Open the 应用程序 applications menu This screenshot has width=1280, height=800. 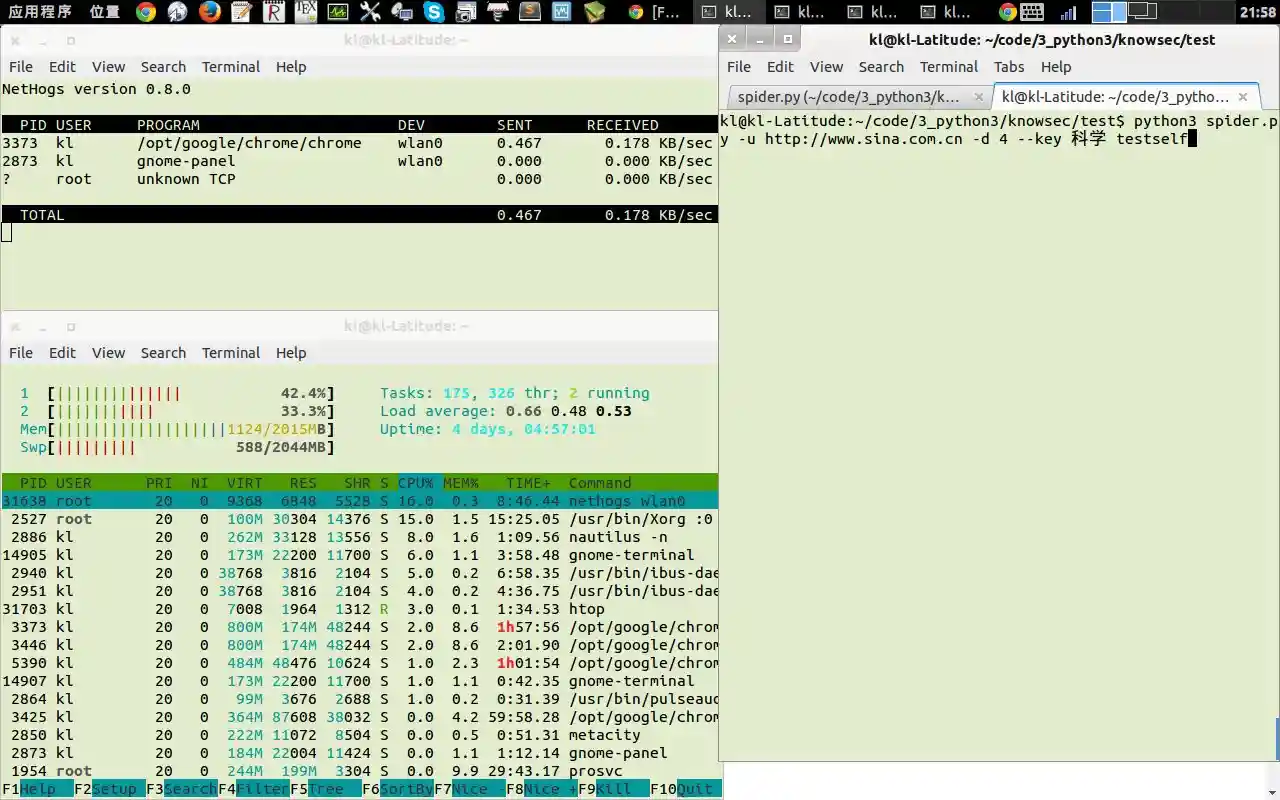point(40,12)
